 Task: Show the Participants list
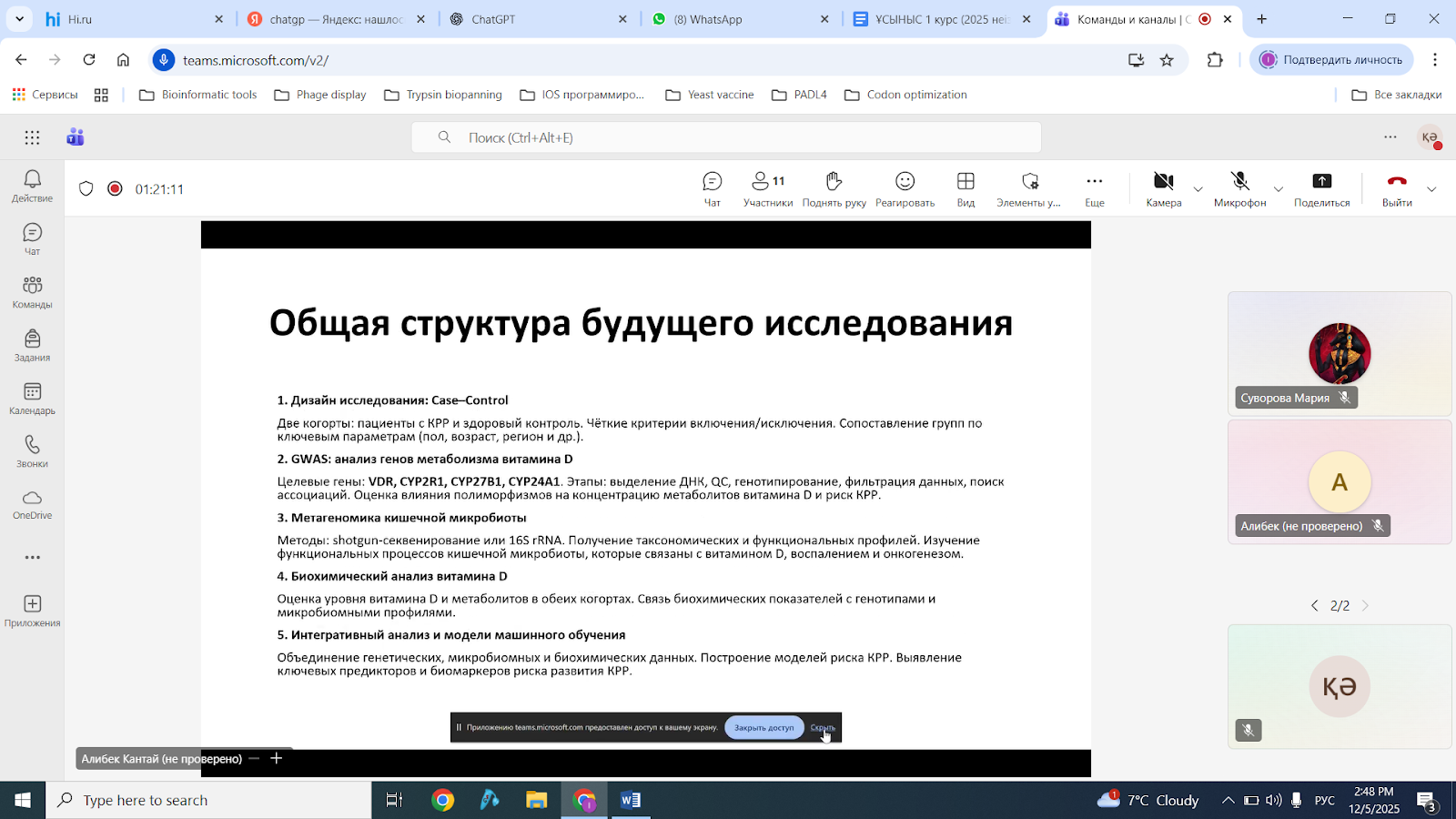tap(767, 189)
